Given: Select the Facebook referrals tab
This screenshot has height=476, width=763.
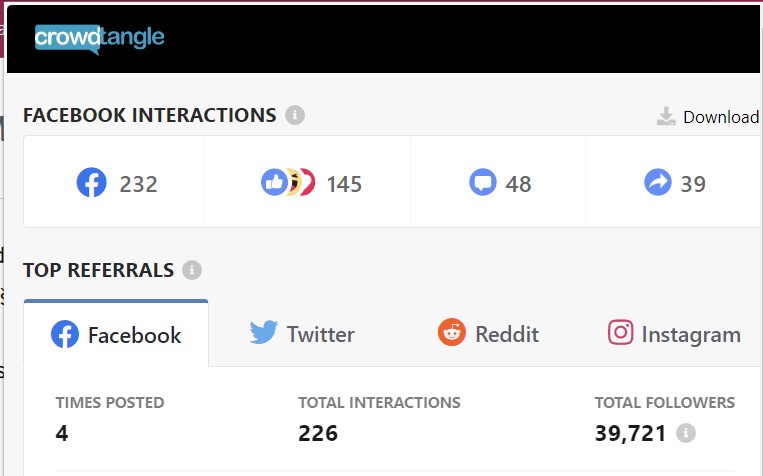Looking at the screenshot, I should pos(116,333).
